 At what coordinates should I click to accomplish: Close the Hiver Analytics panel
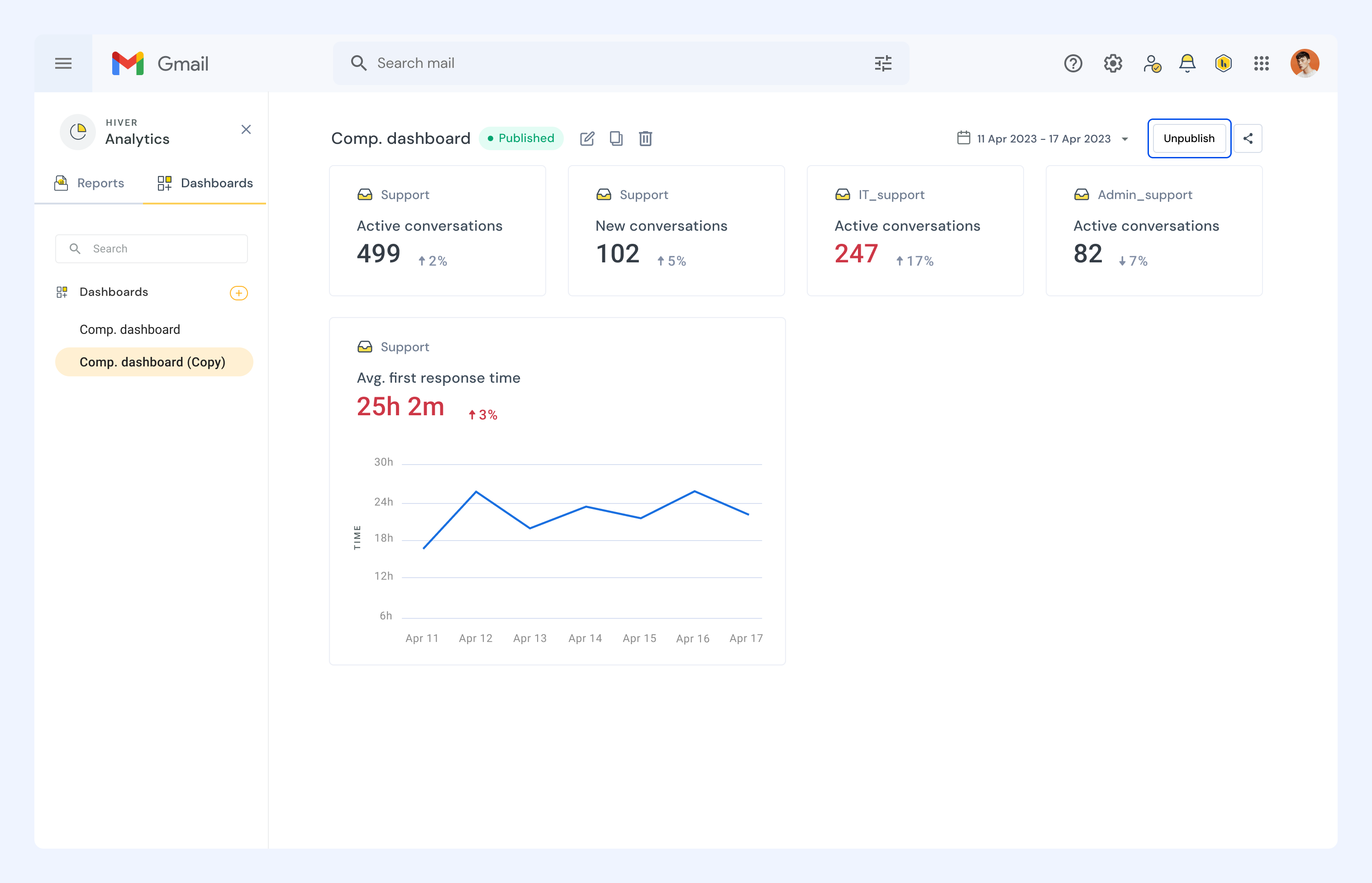click(x=246, y=129)
